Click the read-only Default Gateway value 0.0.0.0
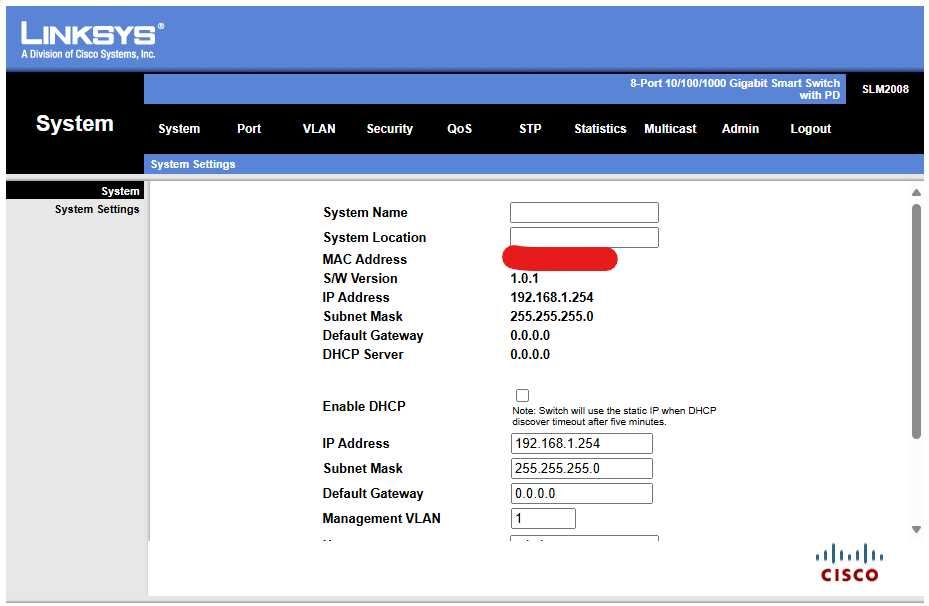Screen dimensions: 929x606 pyautogui.click(x=530, y=335)
